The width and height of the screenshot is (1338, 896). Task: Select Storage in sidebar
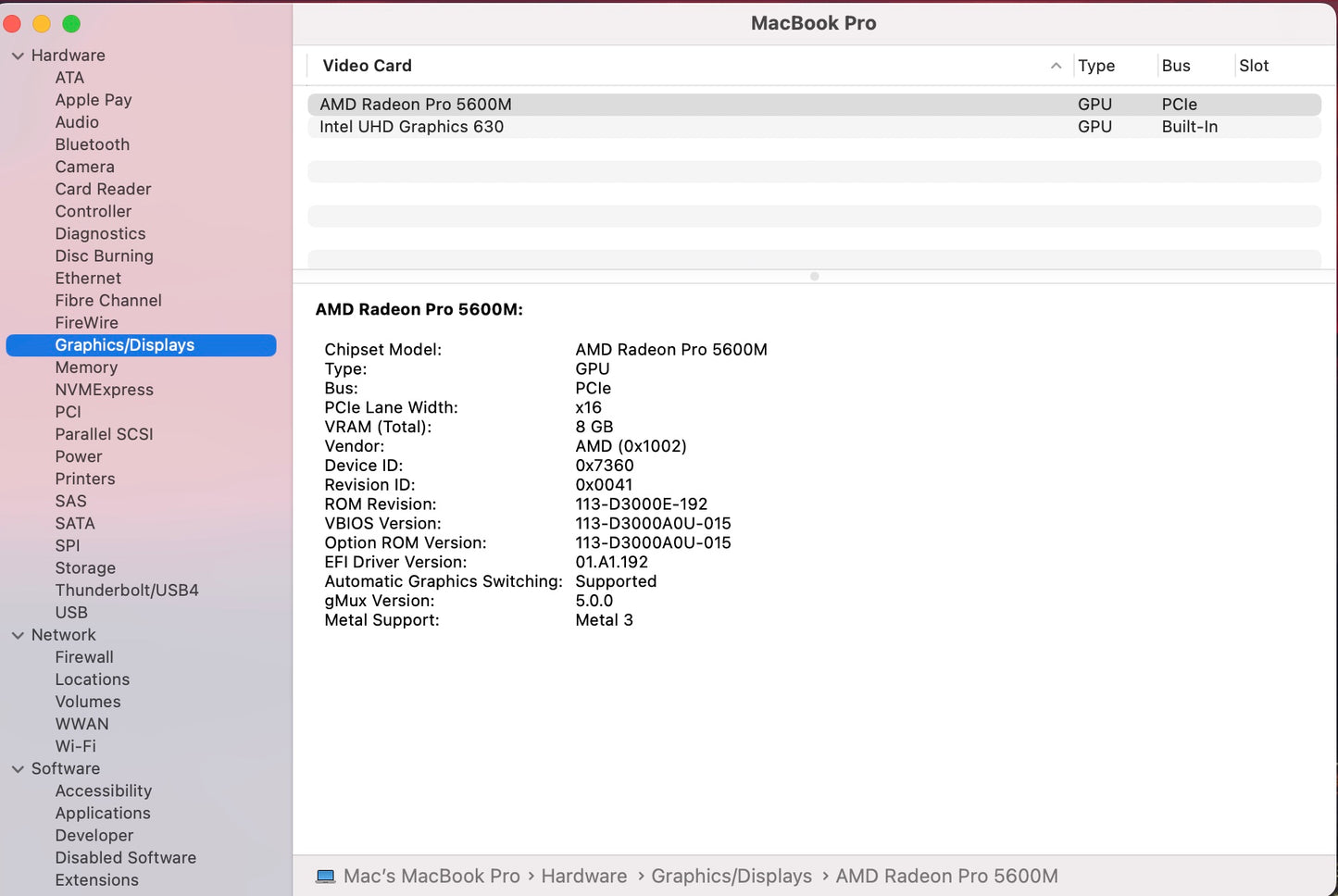click(85, 568)
